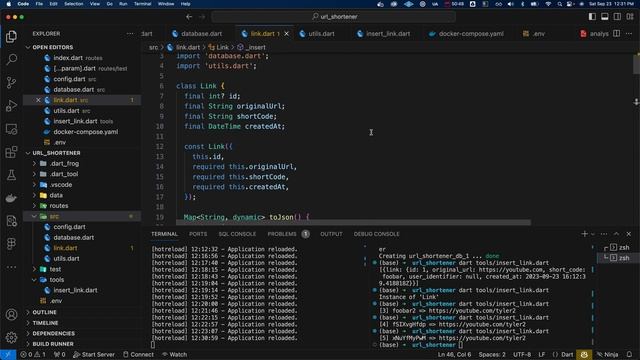Open additional views ellipsis in activity bar
The height and width of the screenshot is (360, 640).
click(11, 267)
